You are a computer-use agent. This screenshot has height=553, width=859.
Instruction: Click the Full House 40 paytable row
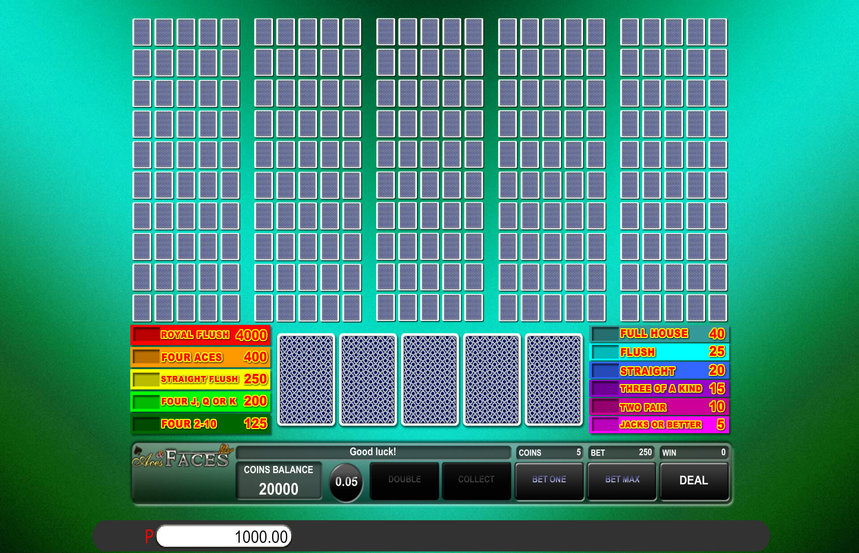(x=660, y=334)
